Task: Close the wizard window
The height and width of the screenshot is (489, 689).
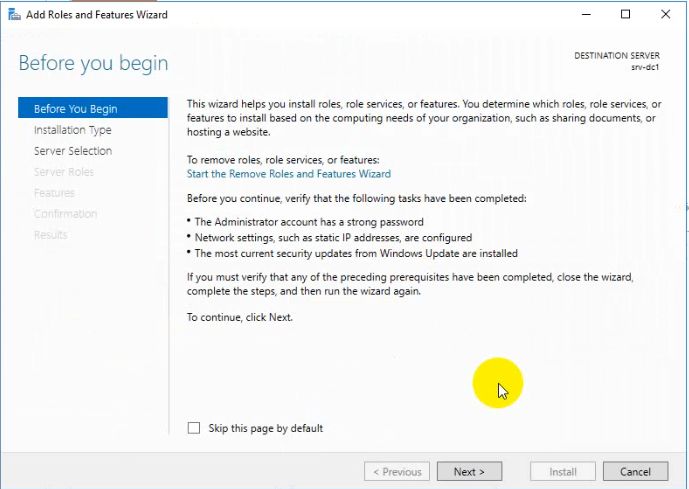Action: point(665,14)
